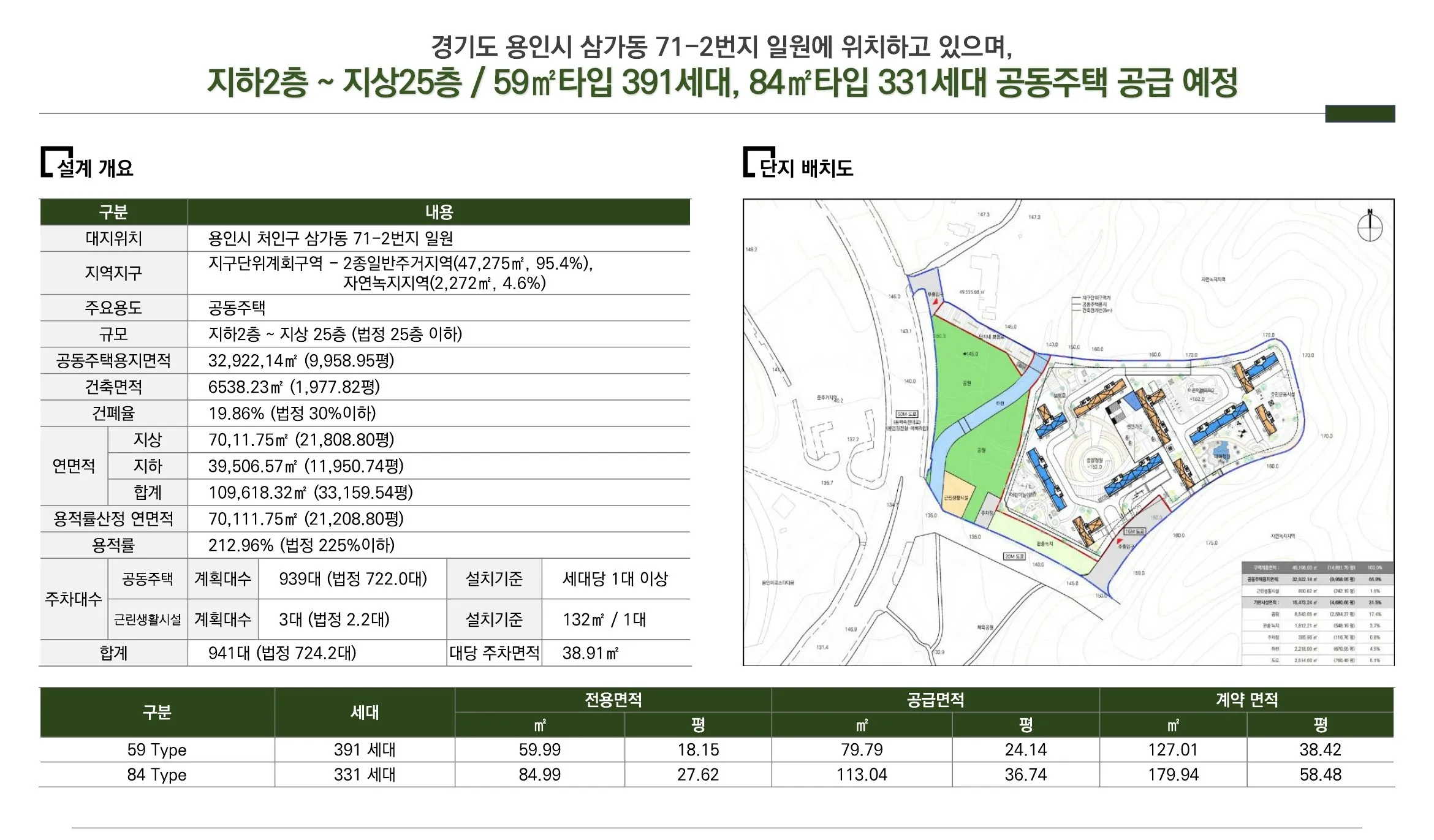Click the 79.79 supply area cell
This screenshot has width=1434, height=840.
point(862,749)
